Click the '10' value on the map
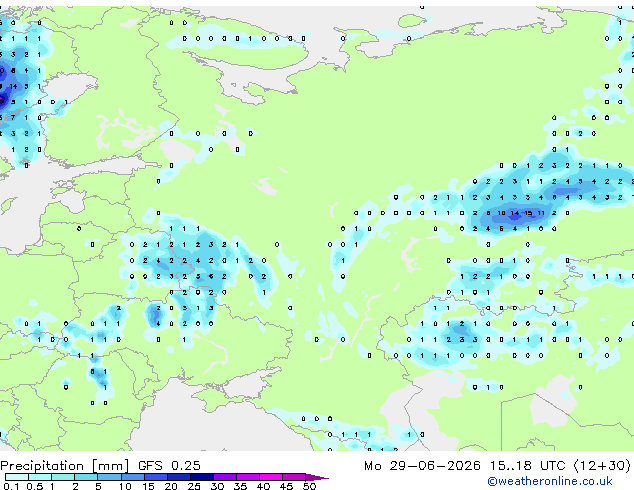This screenshot has height=490, width=634. coord(501,213)
